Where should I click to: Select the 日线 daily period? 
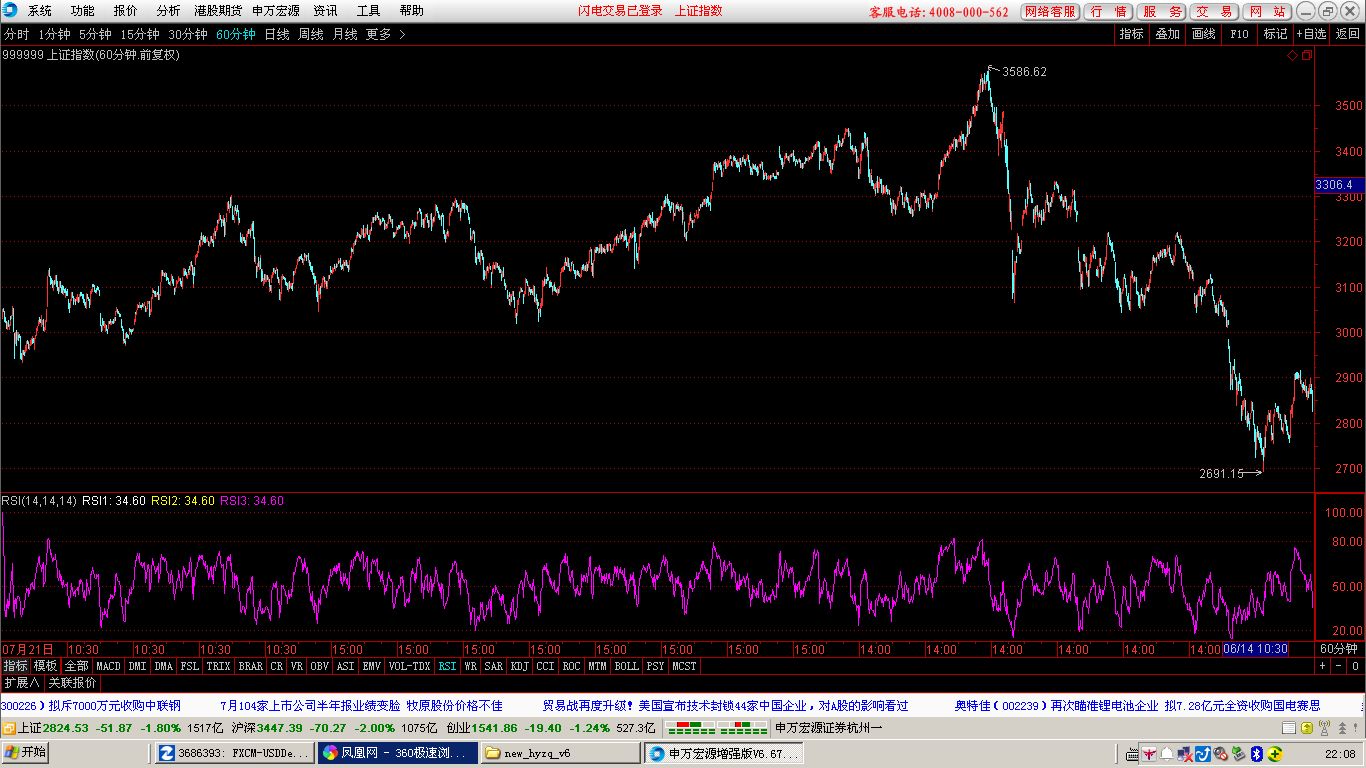(277, 34)
